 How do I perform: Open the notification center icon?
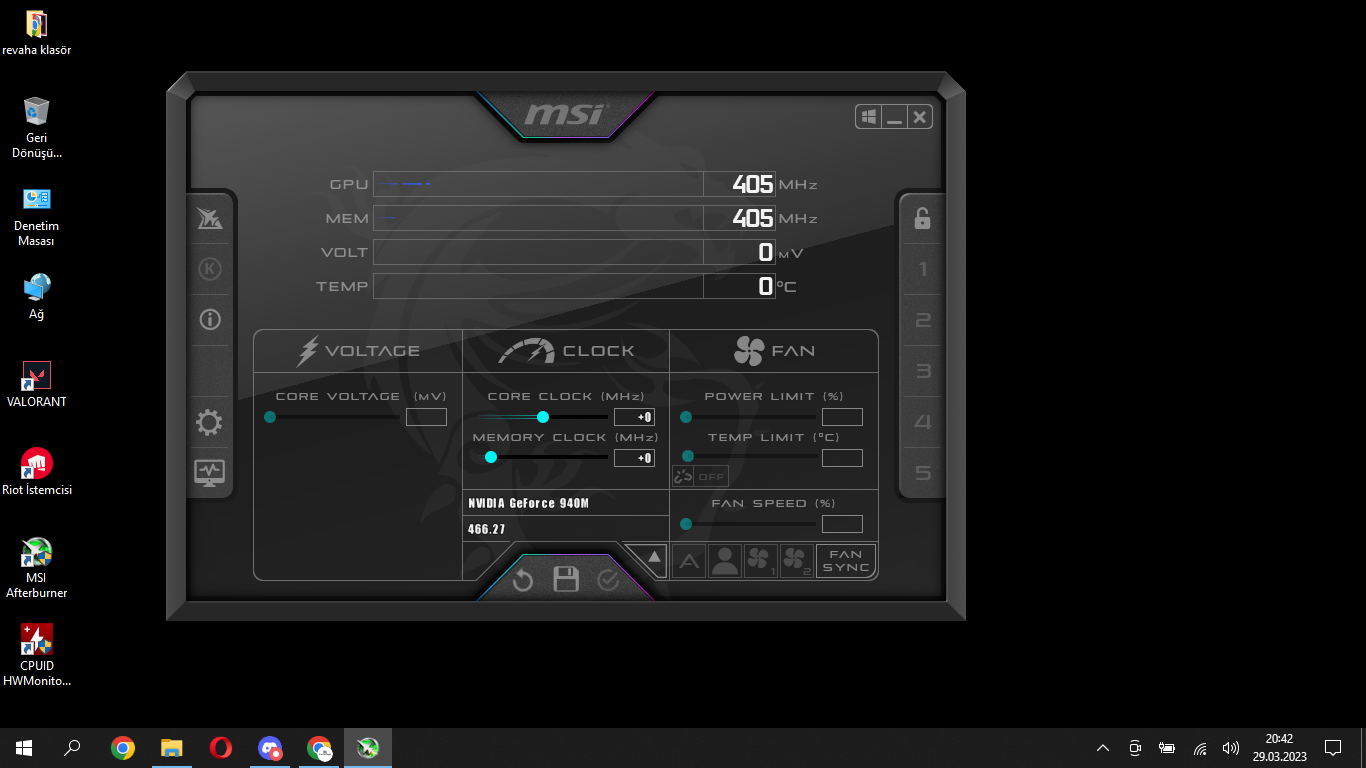(x=1332, y=748)
